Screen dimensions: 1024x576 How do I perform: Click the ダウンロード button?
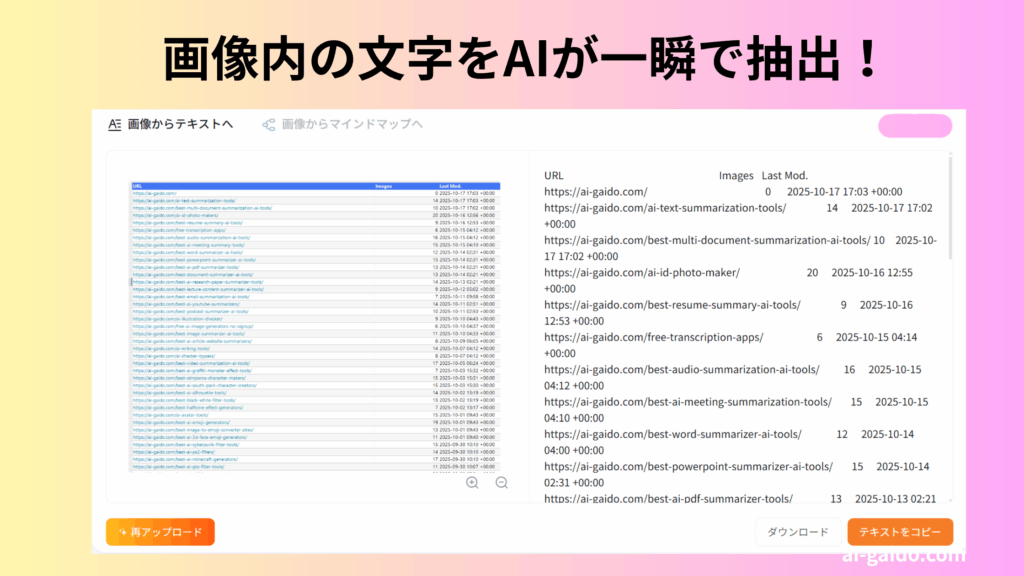tap(797, 532)
